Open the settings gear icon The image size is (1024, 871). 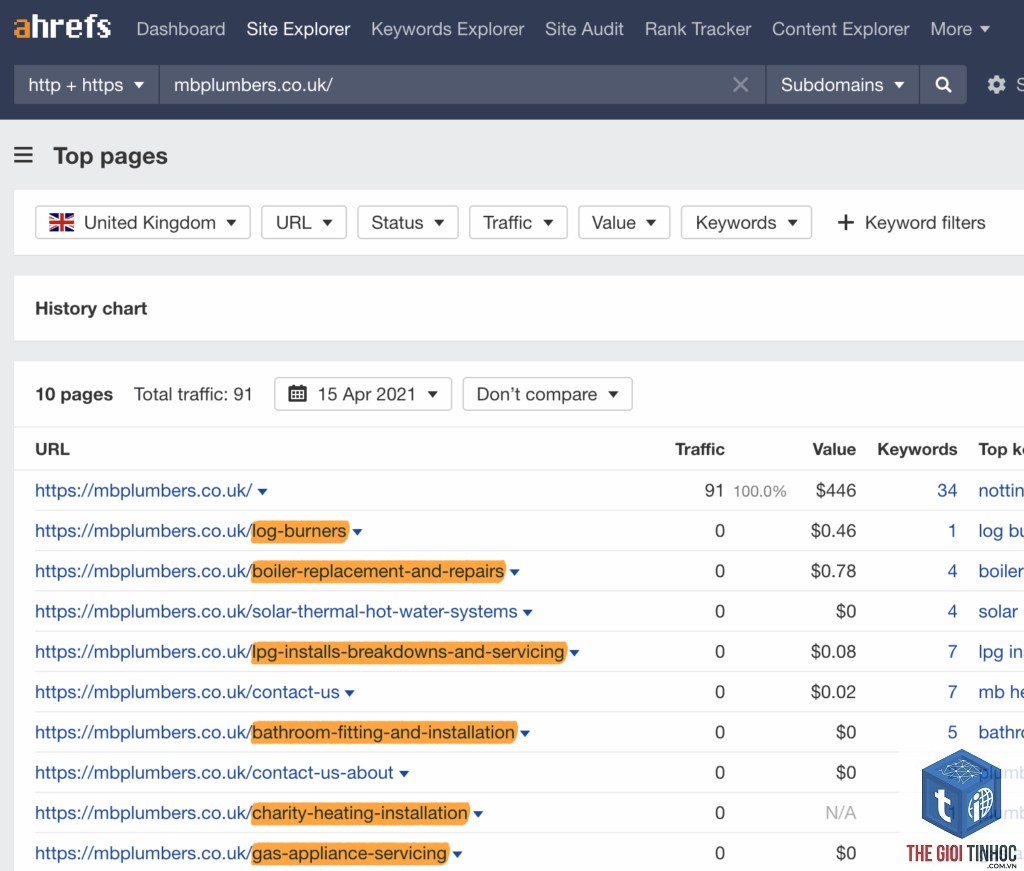pos(996,84)
